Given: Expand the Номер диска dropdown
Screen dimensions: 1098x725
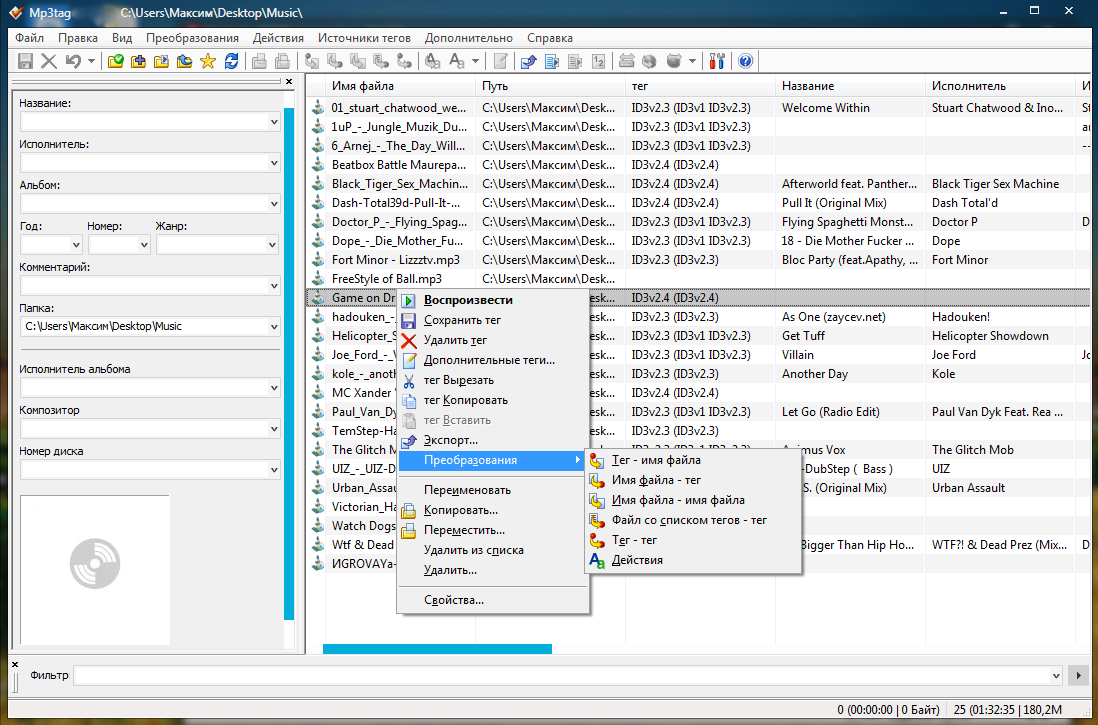Looking at the screenshot, I should coord(274,469).
